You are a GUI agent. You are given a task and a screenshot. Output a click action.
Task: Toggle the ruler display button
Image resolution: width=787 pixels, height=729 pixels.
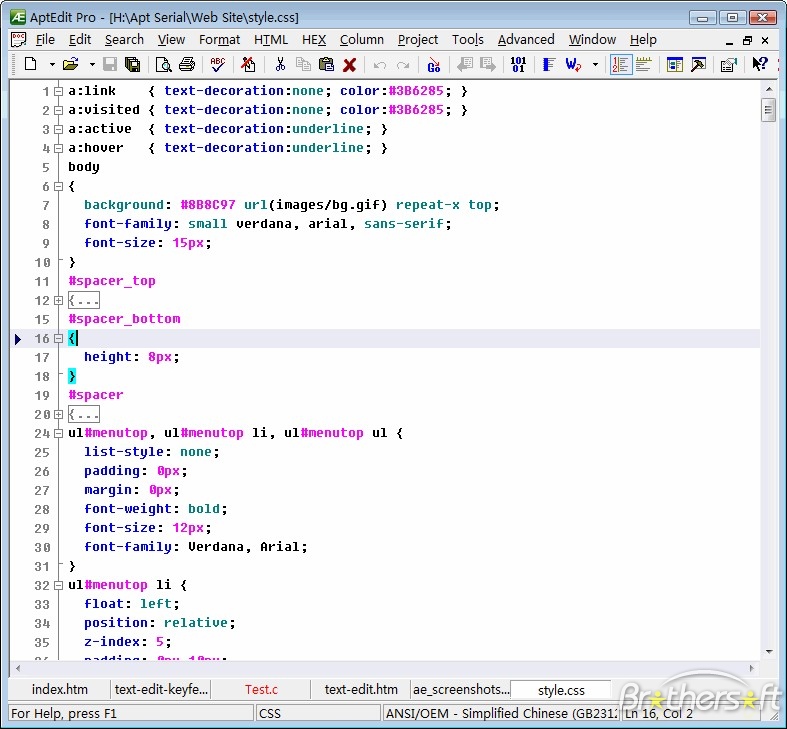point(644,65)
